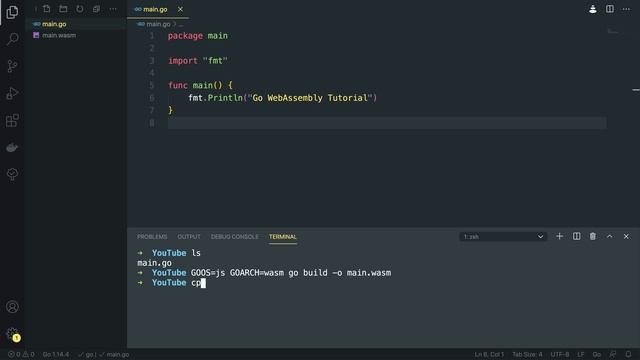Open notifications bell in status bar
Viewport: 640px width, 360px height.
coord(628,354)
